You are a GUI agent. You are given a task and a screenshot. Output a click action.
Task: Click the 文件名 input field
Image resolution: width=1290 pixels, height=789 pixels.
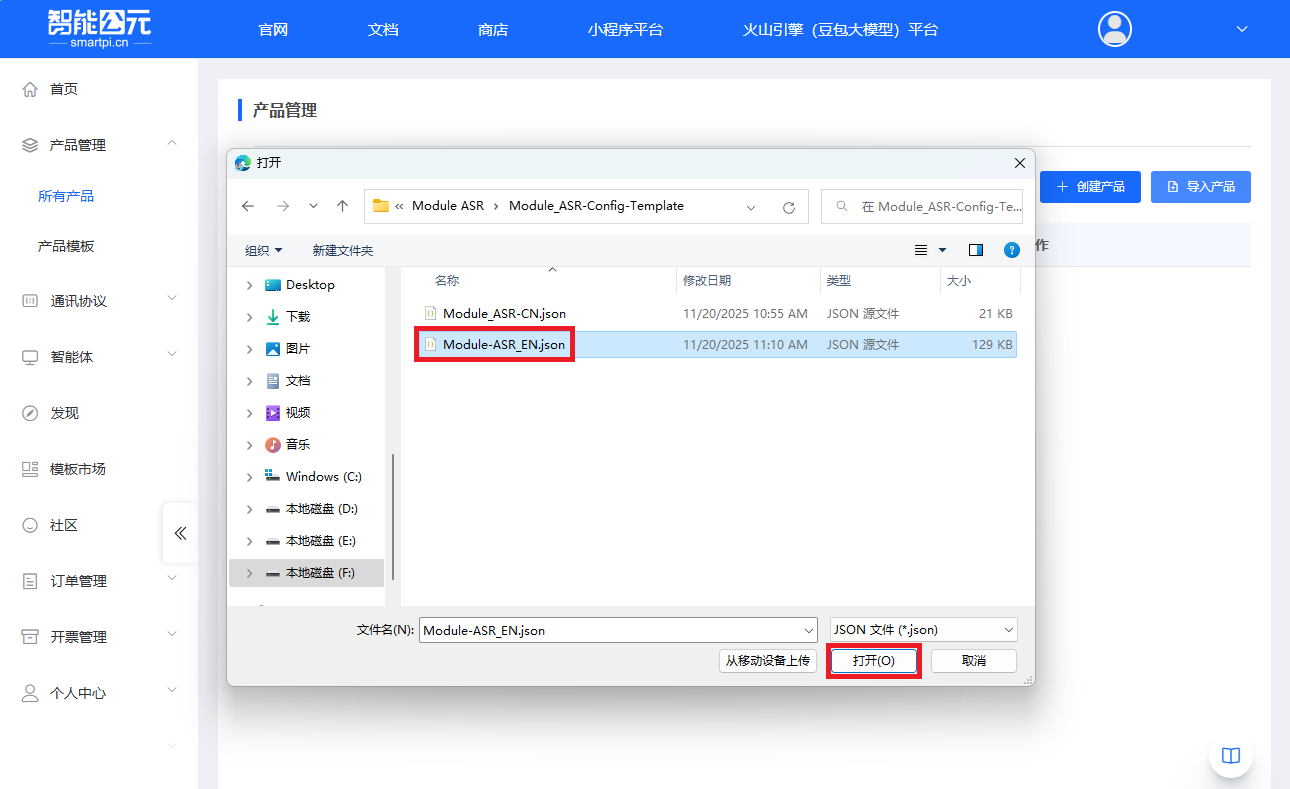pyautogui.click(x=610, y=630)
